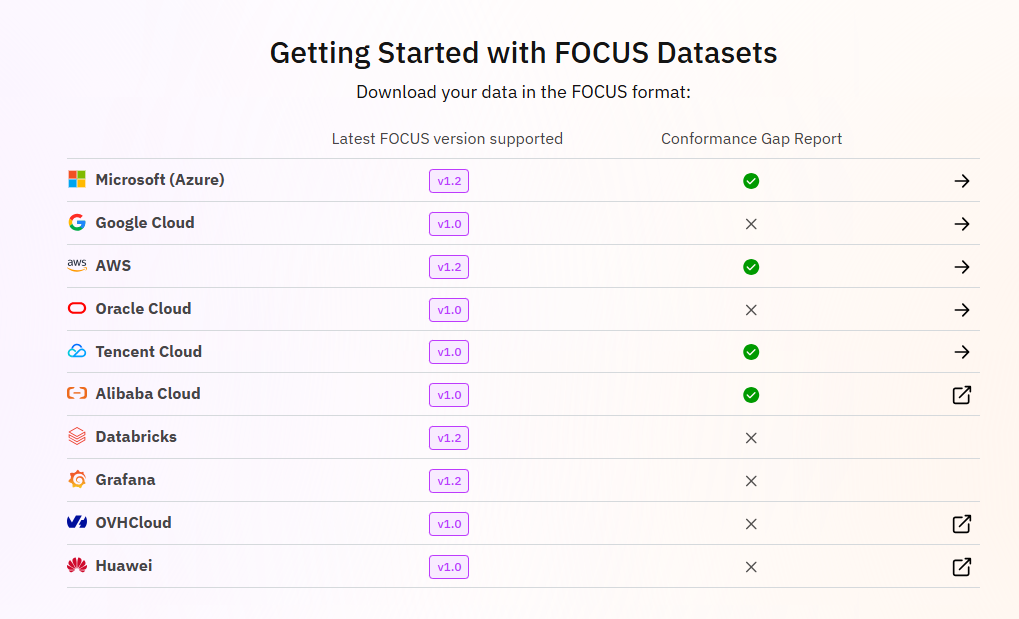1019x619 pixels.
Task: Click the Databricks logo icon
Action: (x=77, y=437)
